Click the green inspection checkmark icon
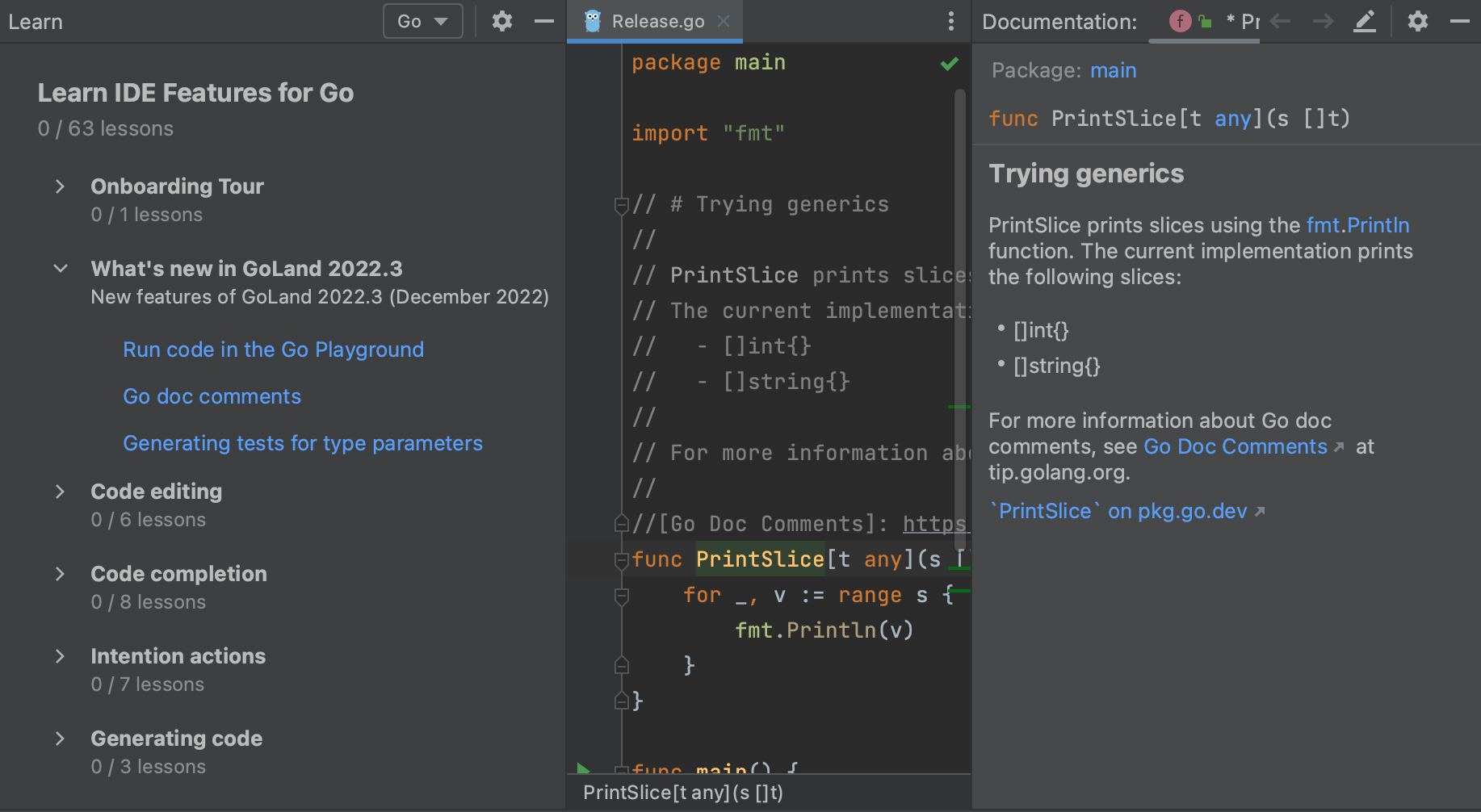This screenshot has width=1481, height=812. point(950,63)
